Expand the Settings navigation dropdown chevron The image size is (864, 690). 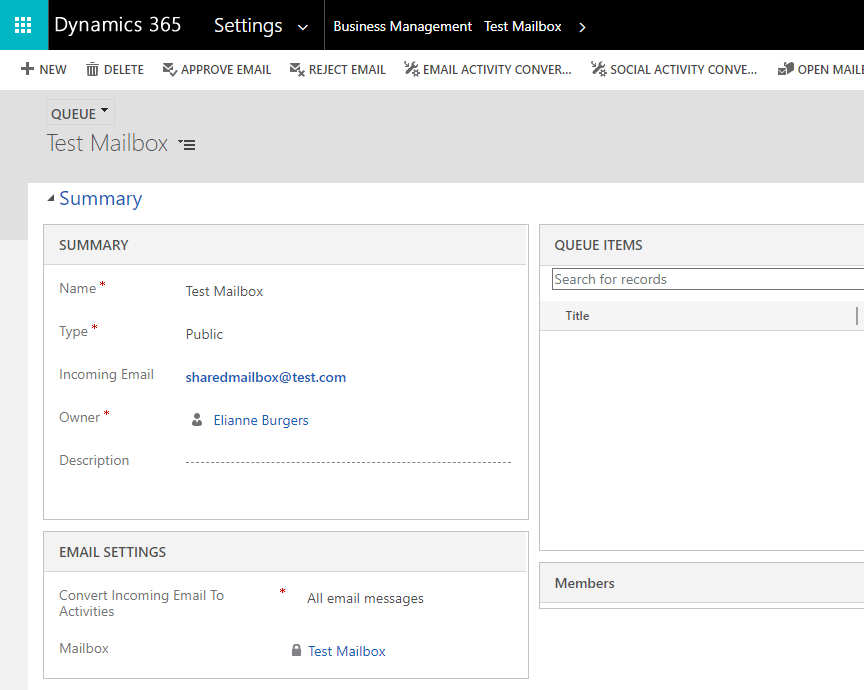click(303, 27)
